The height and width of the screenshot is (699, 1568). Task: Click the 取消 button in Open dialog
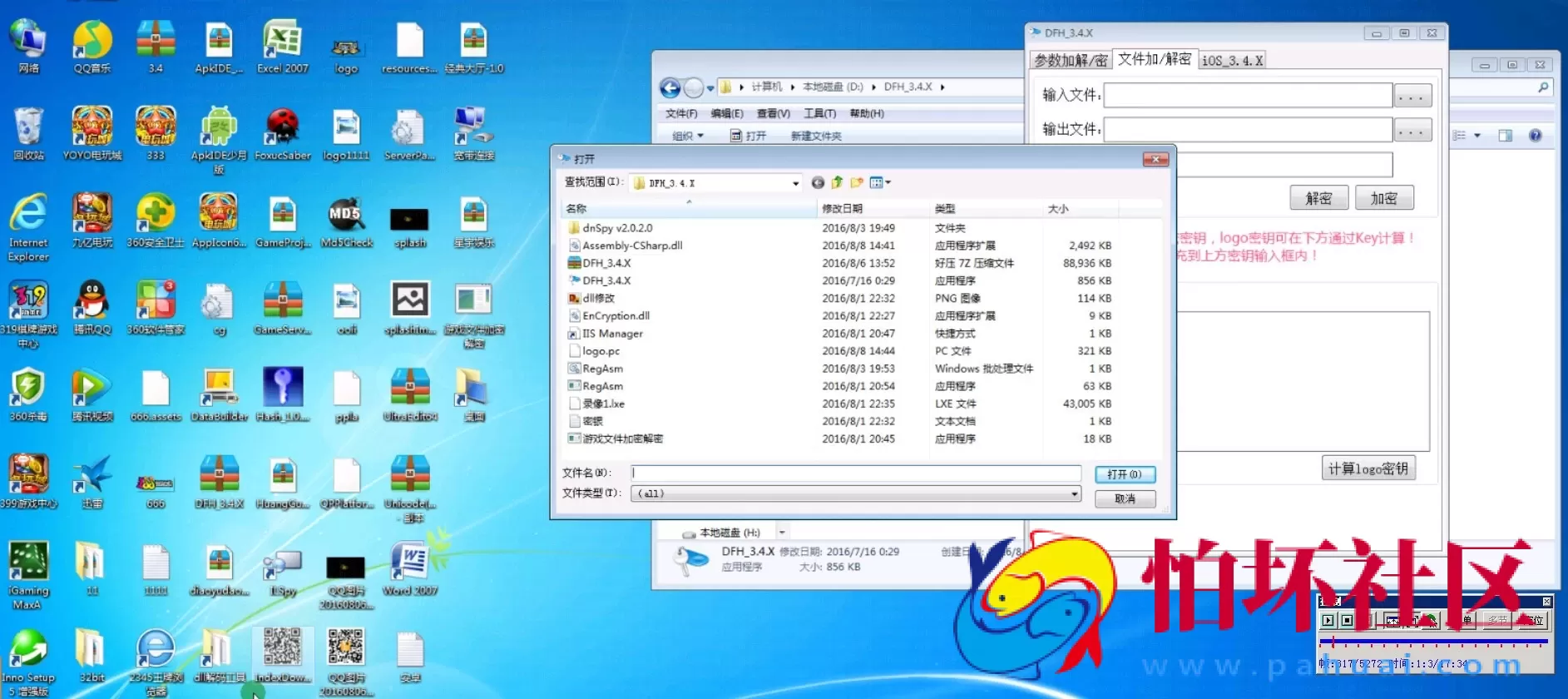(x=1125, y=498)
